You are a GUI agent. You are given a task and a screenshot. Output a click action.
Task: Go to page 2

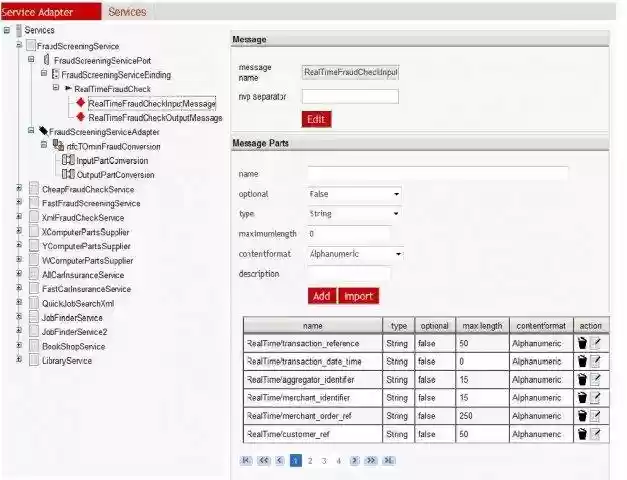tap(310, 461)
